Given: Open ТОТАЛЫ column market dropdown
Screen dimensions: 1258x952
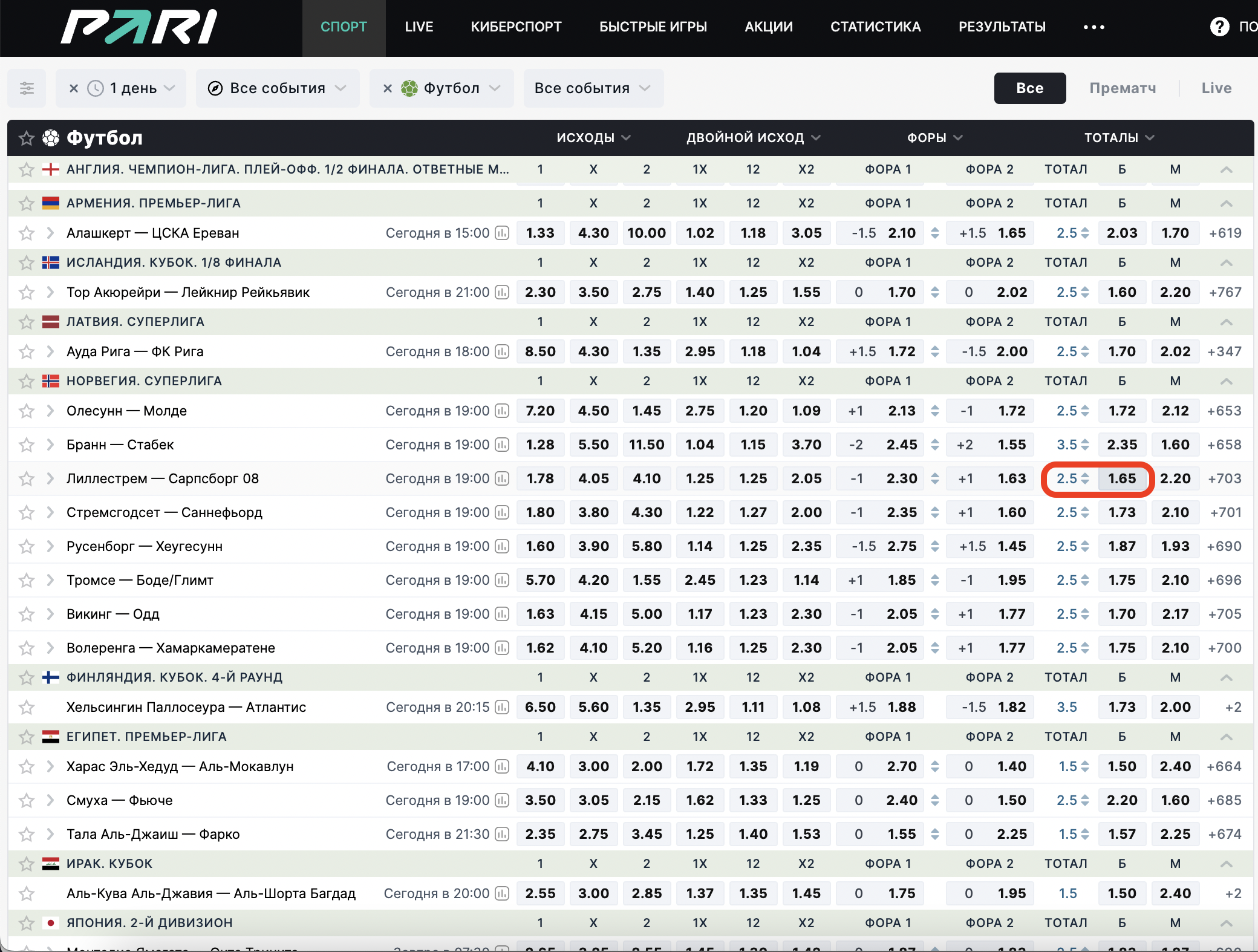Looking at the screenshot, I should tap(1119, 138).
